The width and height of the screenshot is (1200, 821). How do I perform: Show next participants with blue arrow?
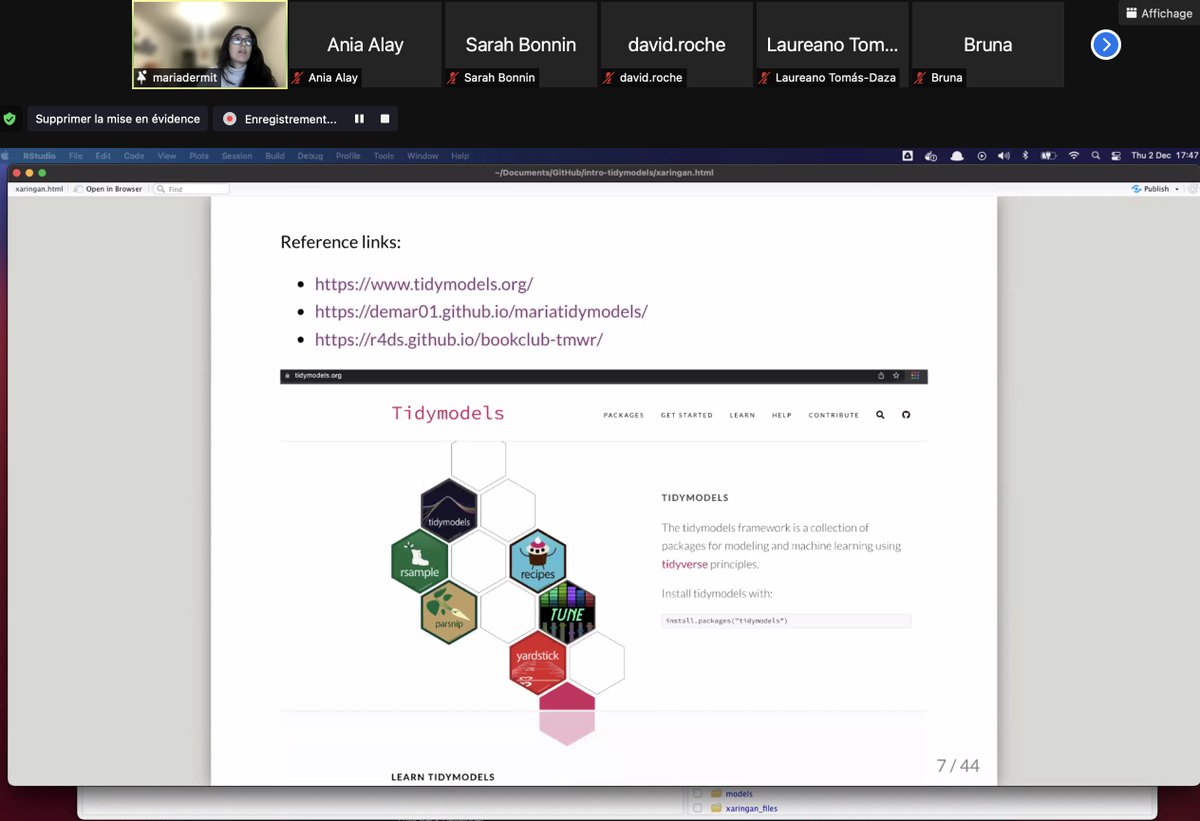1105,45
